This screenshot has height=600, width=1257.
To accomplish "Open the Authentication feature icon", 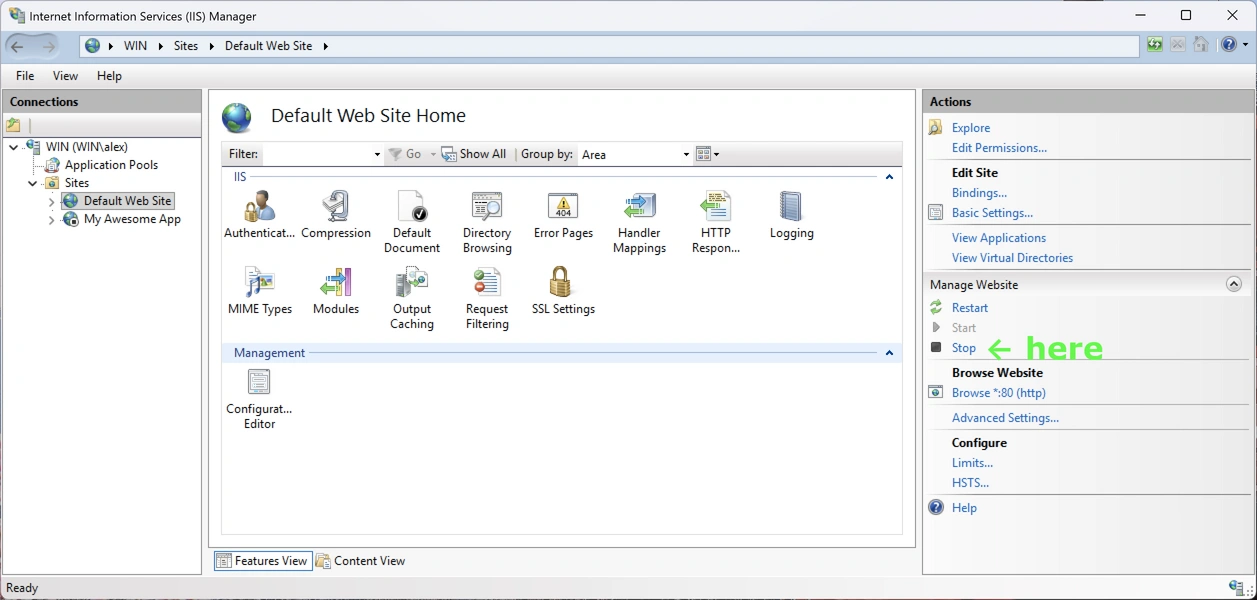I will [259, 216].
